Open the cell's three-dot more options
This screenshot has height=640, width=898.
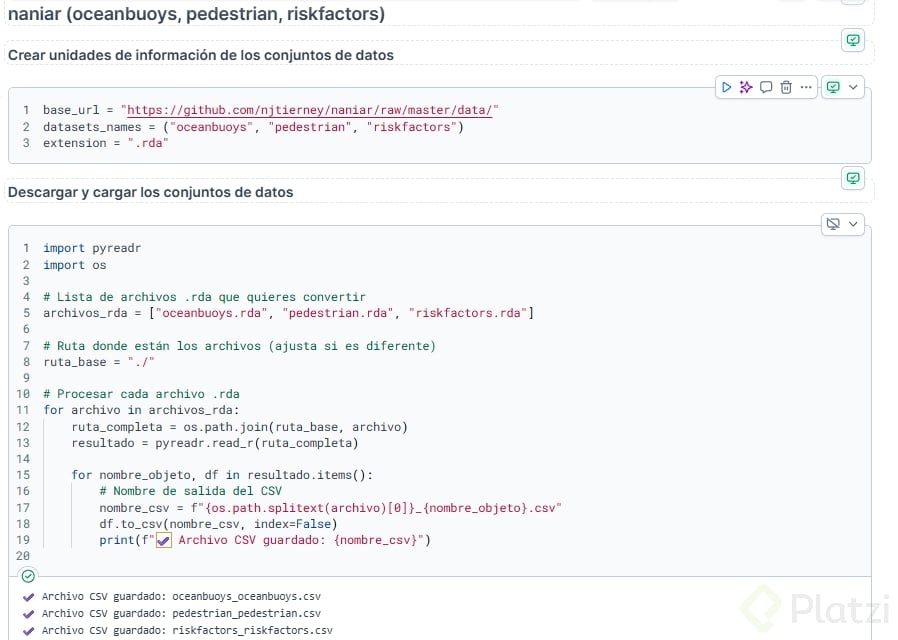(x=806, y=87)
